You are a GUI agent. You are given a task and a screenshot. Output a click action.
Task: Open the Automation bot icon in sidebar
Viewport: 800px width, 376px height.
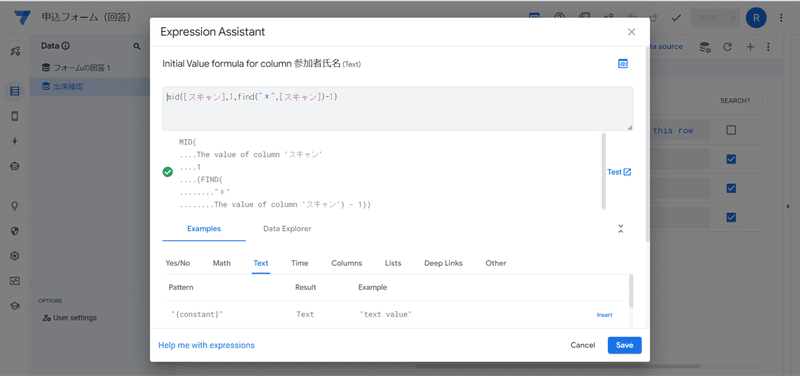click(15, 166)
